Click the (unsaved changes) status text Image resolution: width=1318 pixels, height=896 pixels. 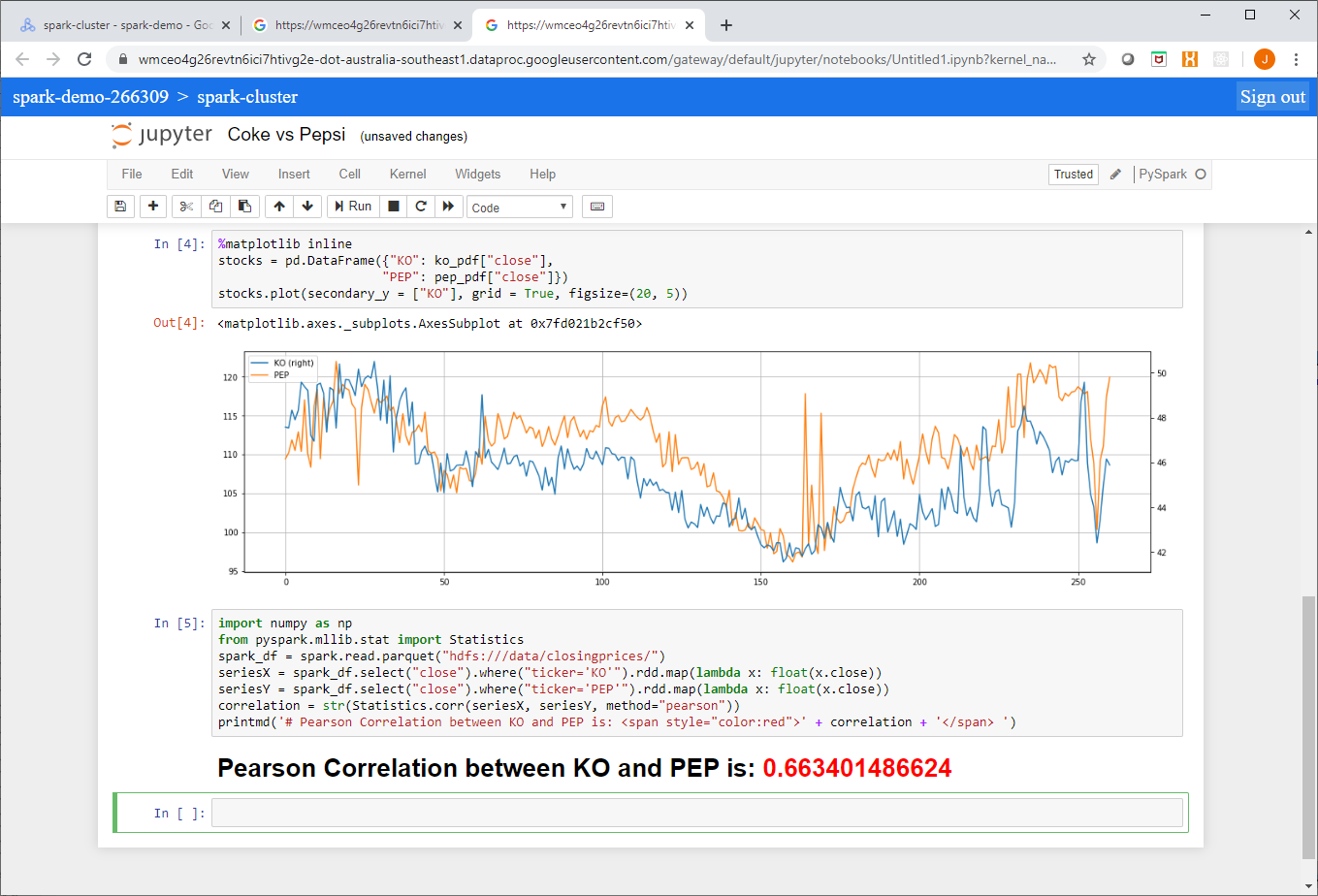(414, 137)
